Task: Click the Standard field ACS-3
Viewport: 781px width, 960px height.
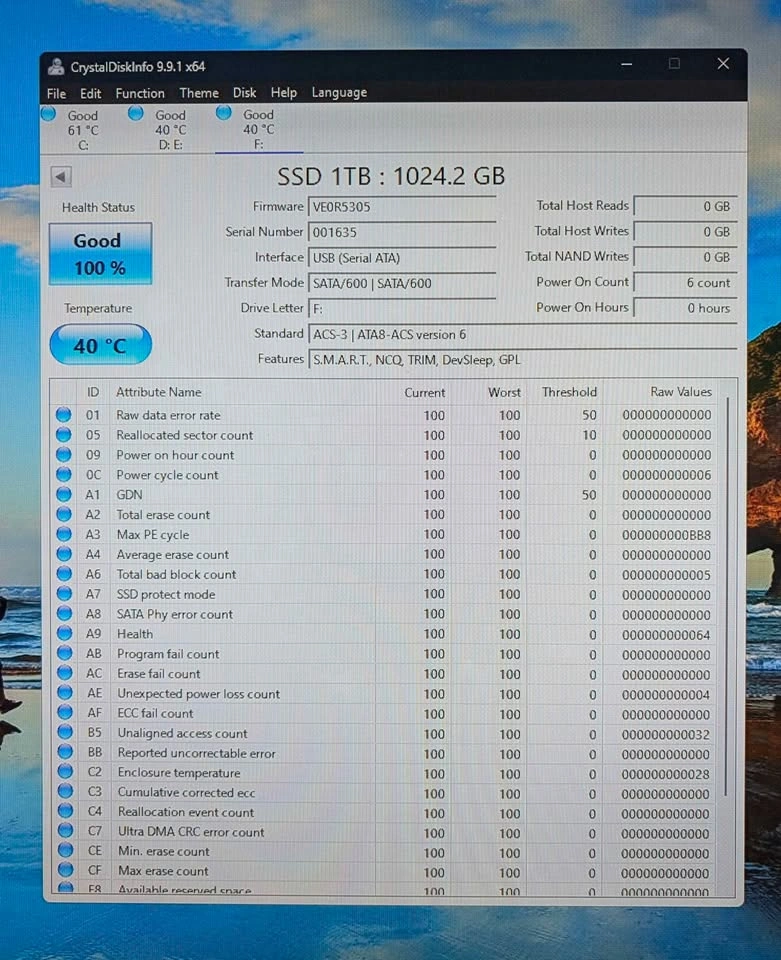Action: (x=523, y=334)
